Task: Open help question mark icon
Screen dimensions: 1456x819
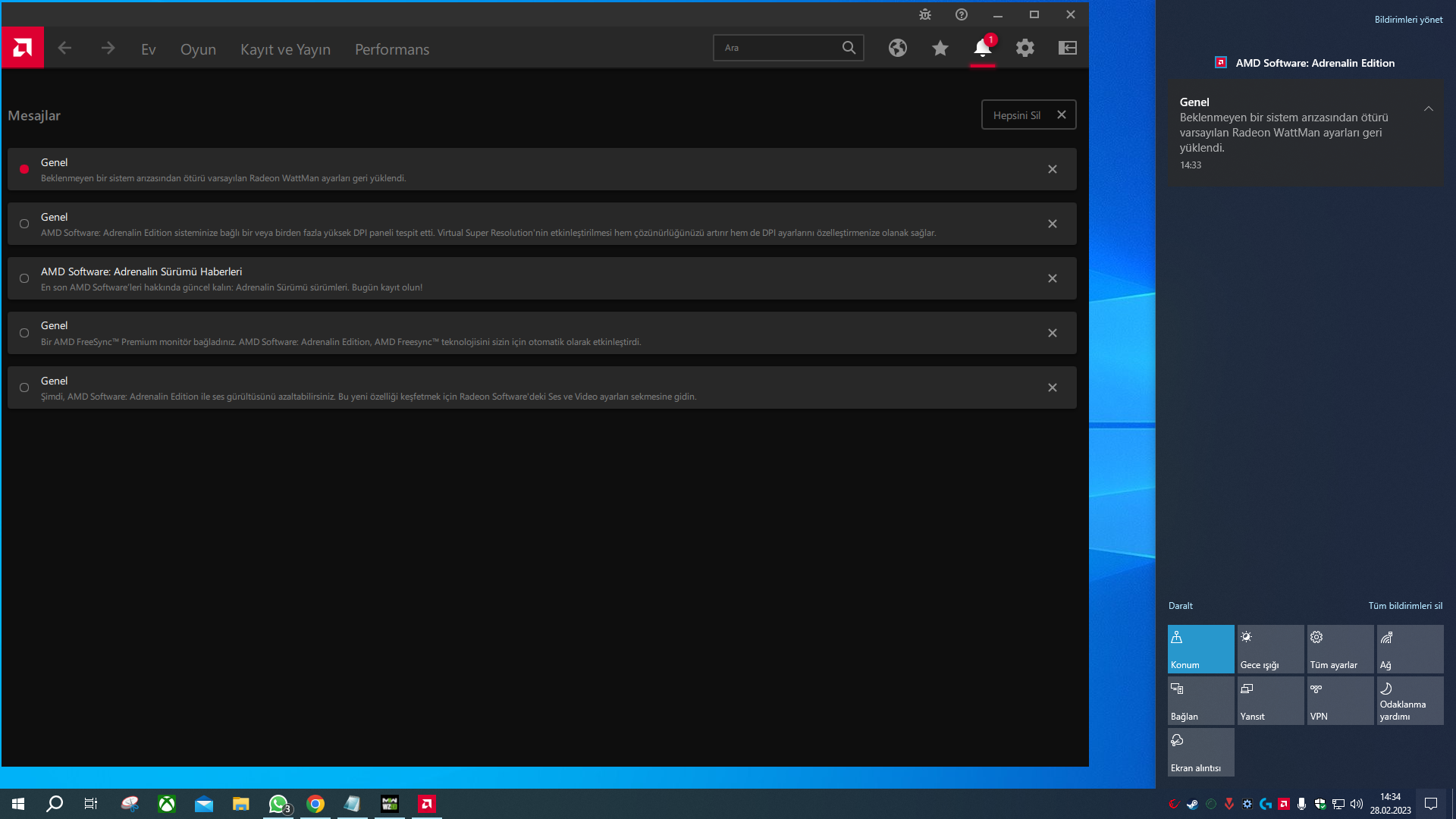Action: click(962, 14)
